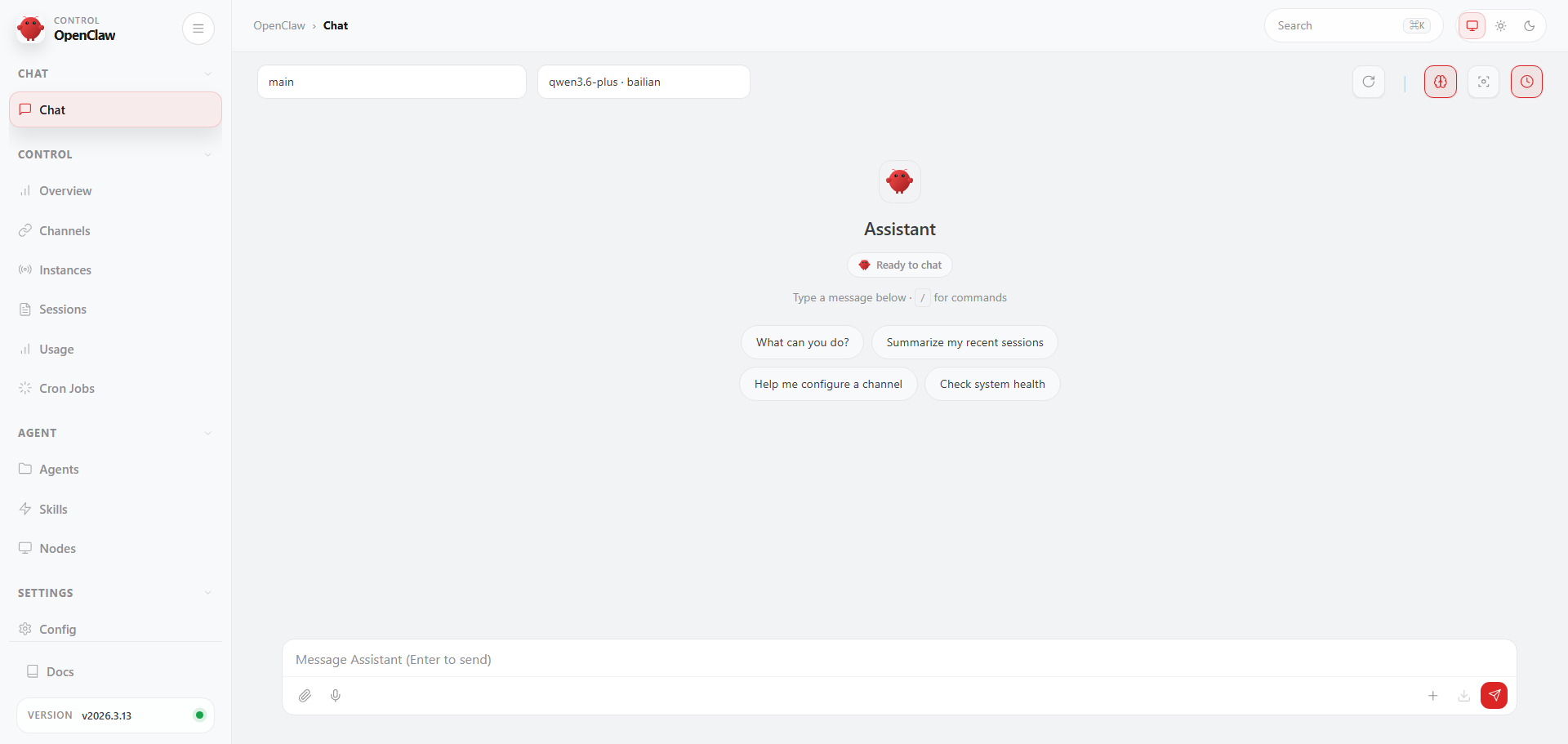Click the plus new session icon
This screenshot has height=744, width=1568.
click(x=1432, y=696)
